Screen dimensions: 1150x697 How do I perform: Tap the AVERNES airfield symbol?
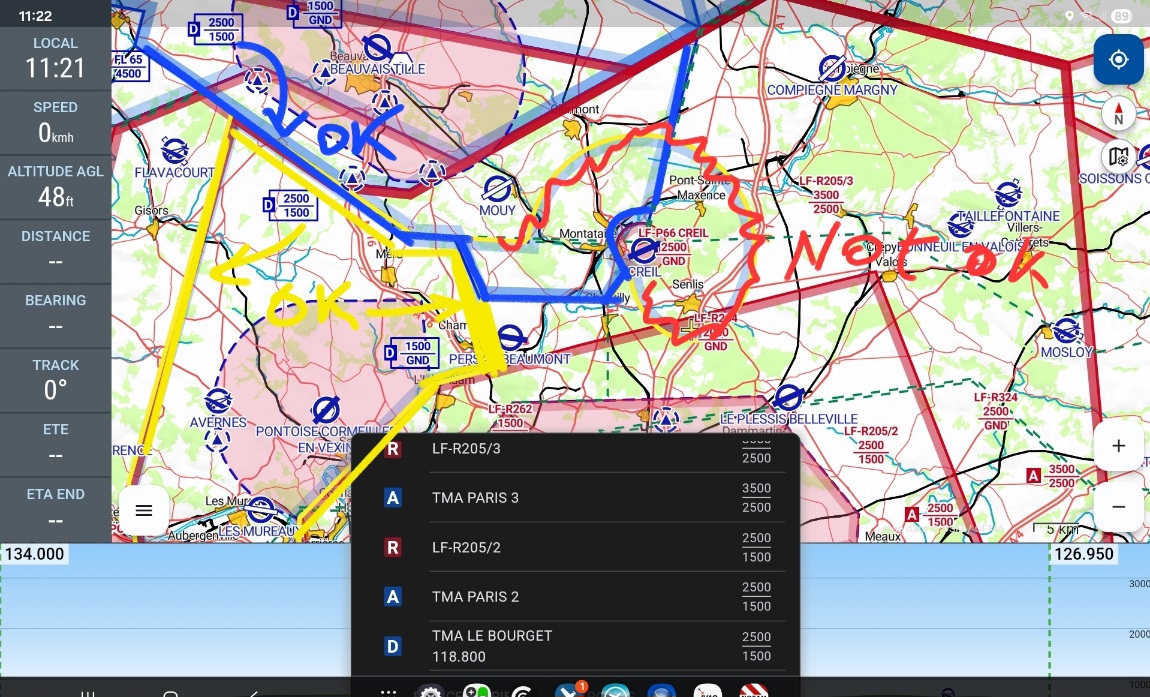pos(217,402)
